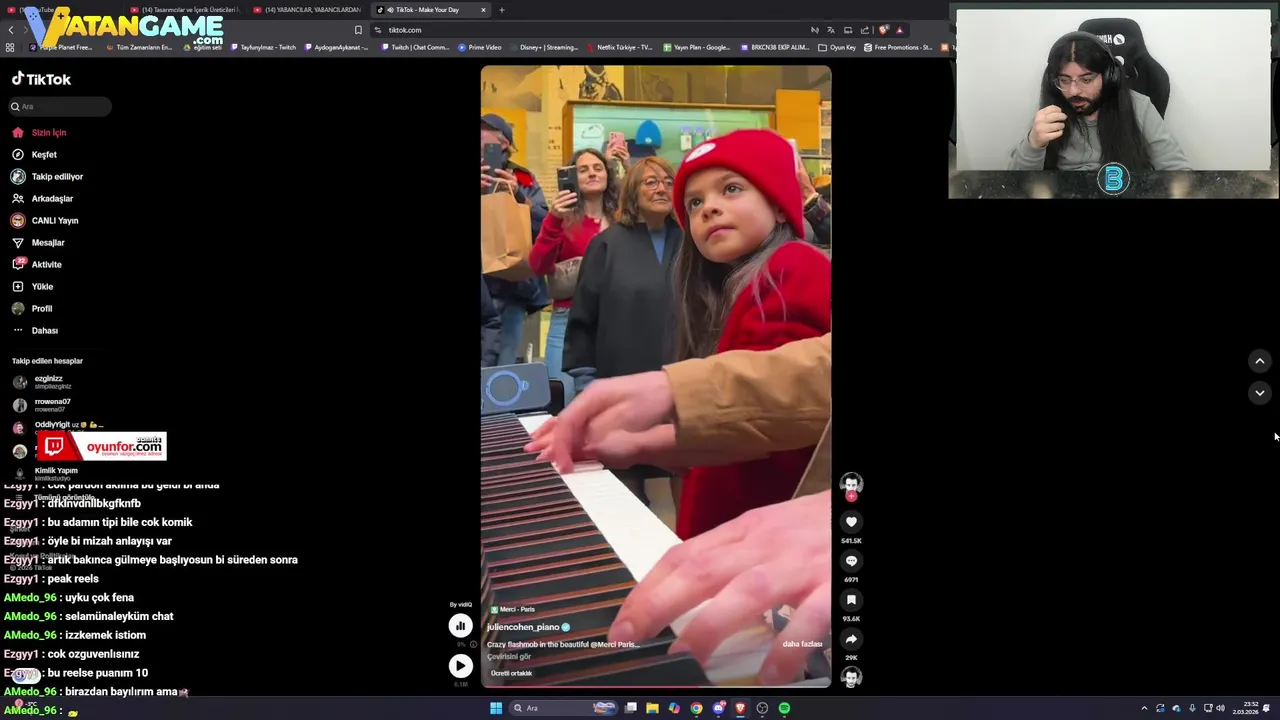Switch to 'YABANCILAR, YABANCILARDAN' tab
Image resolution: width=1280 pixels, height=720 pixels.
coord(307,10)
